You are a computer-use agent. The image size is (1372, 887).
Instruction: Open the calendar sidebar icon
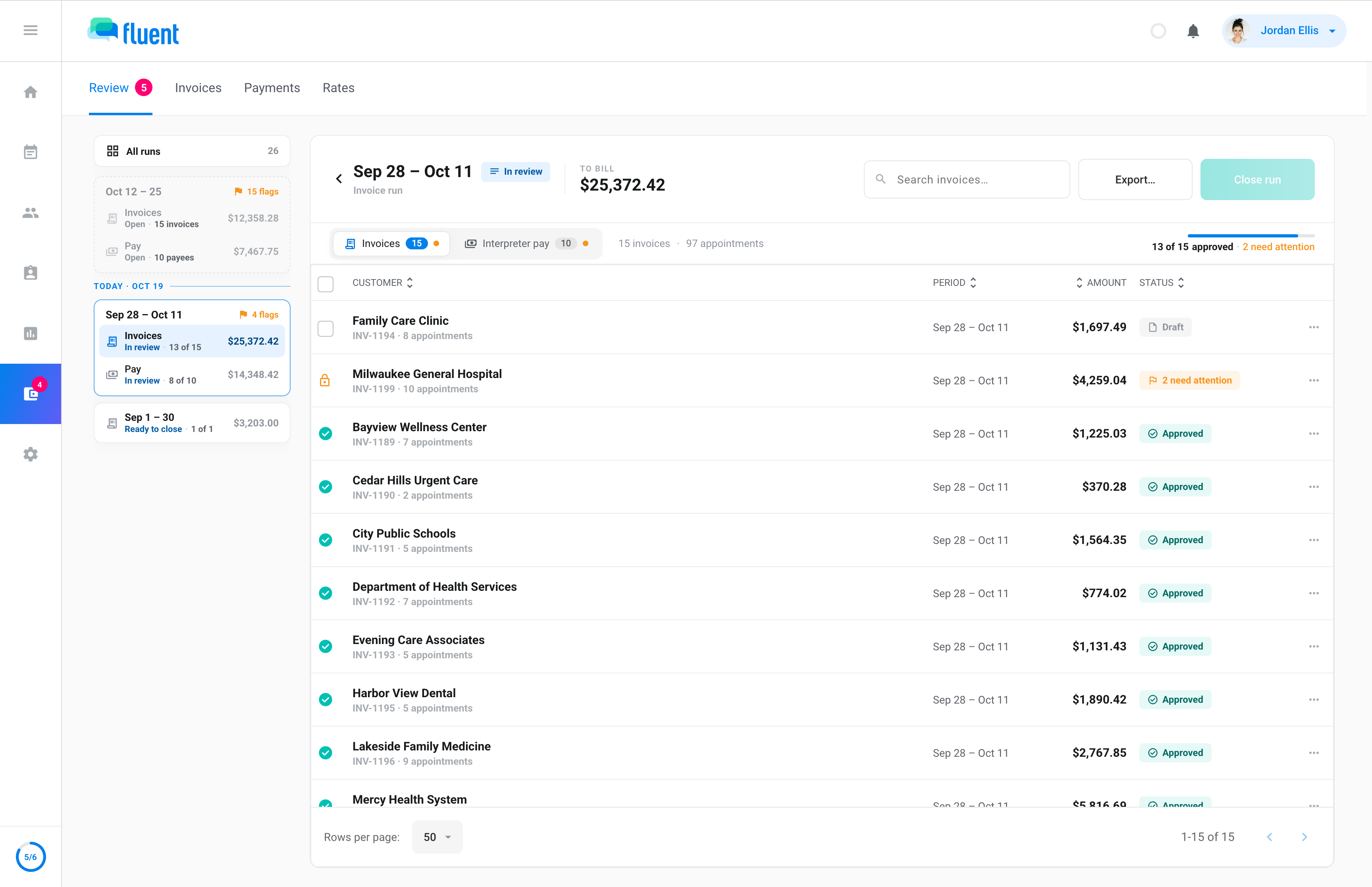(31, 152)
